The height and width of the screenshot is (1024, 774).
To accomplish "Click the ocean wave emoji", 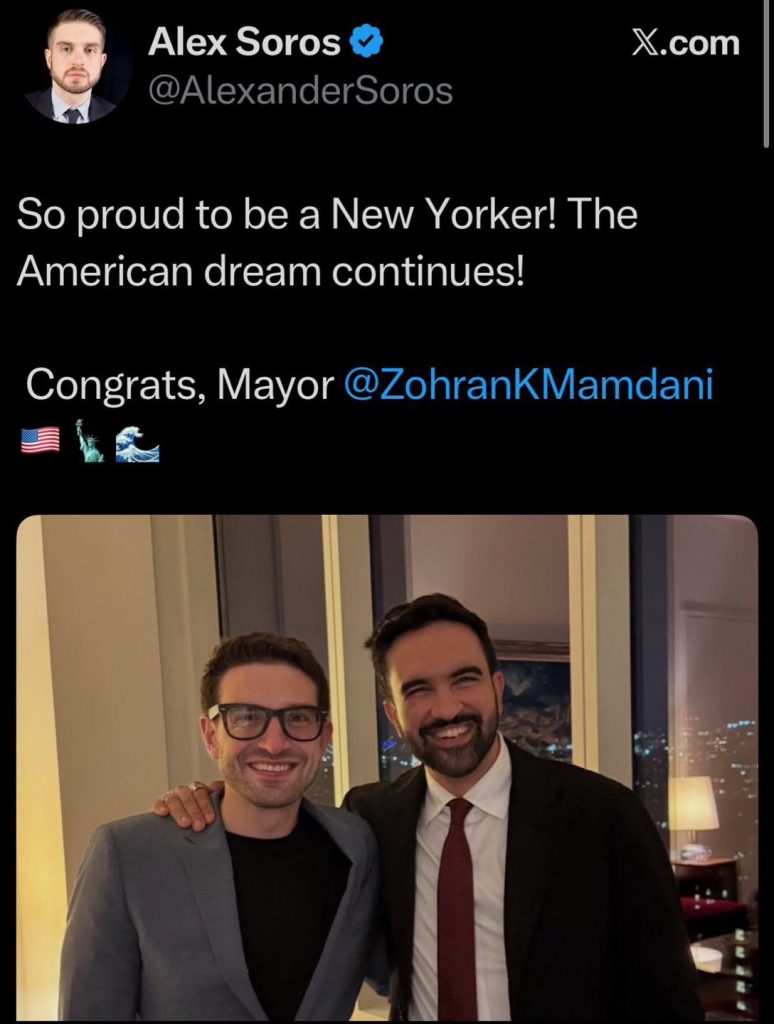I will tap(137, 442).
